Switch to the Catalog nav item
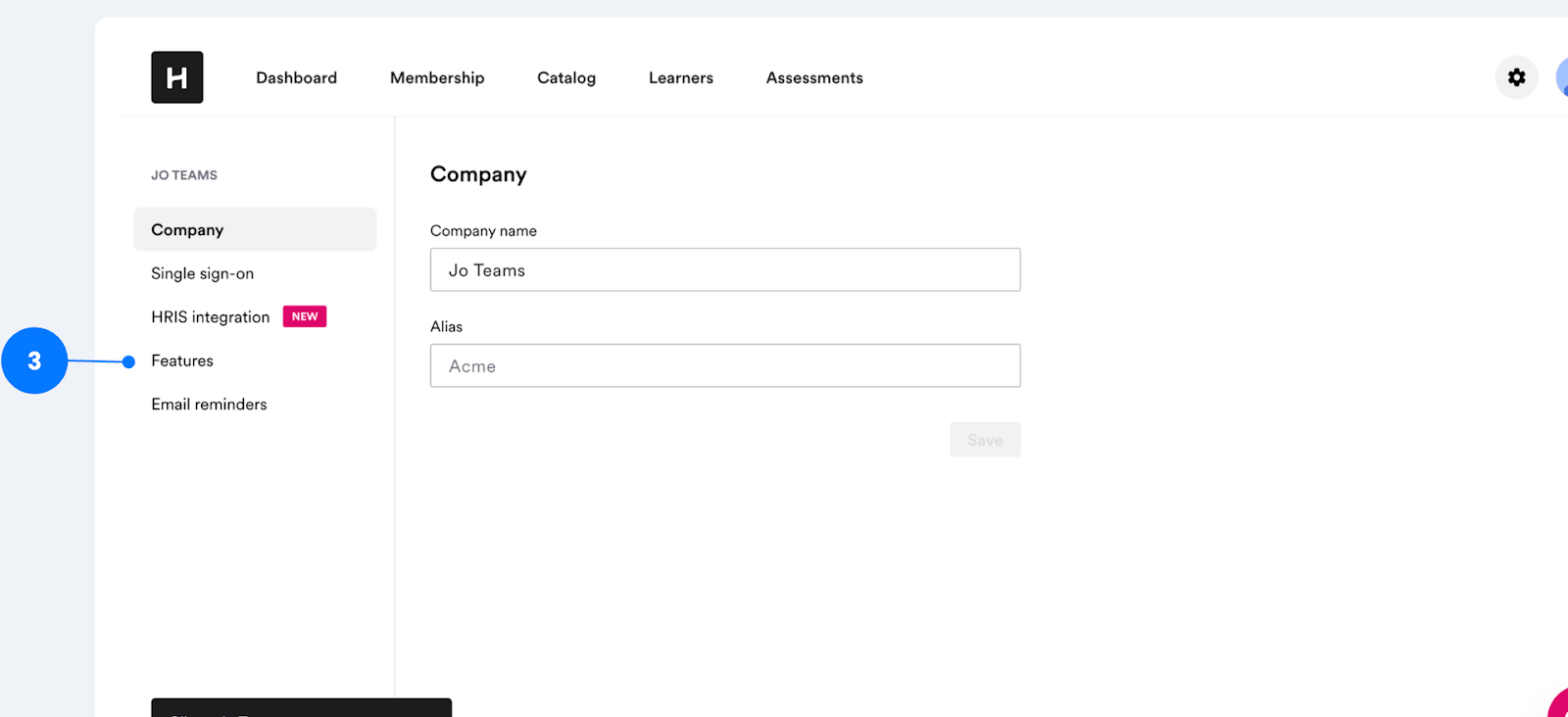 (566, 77)
